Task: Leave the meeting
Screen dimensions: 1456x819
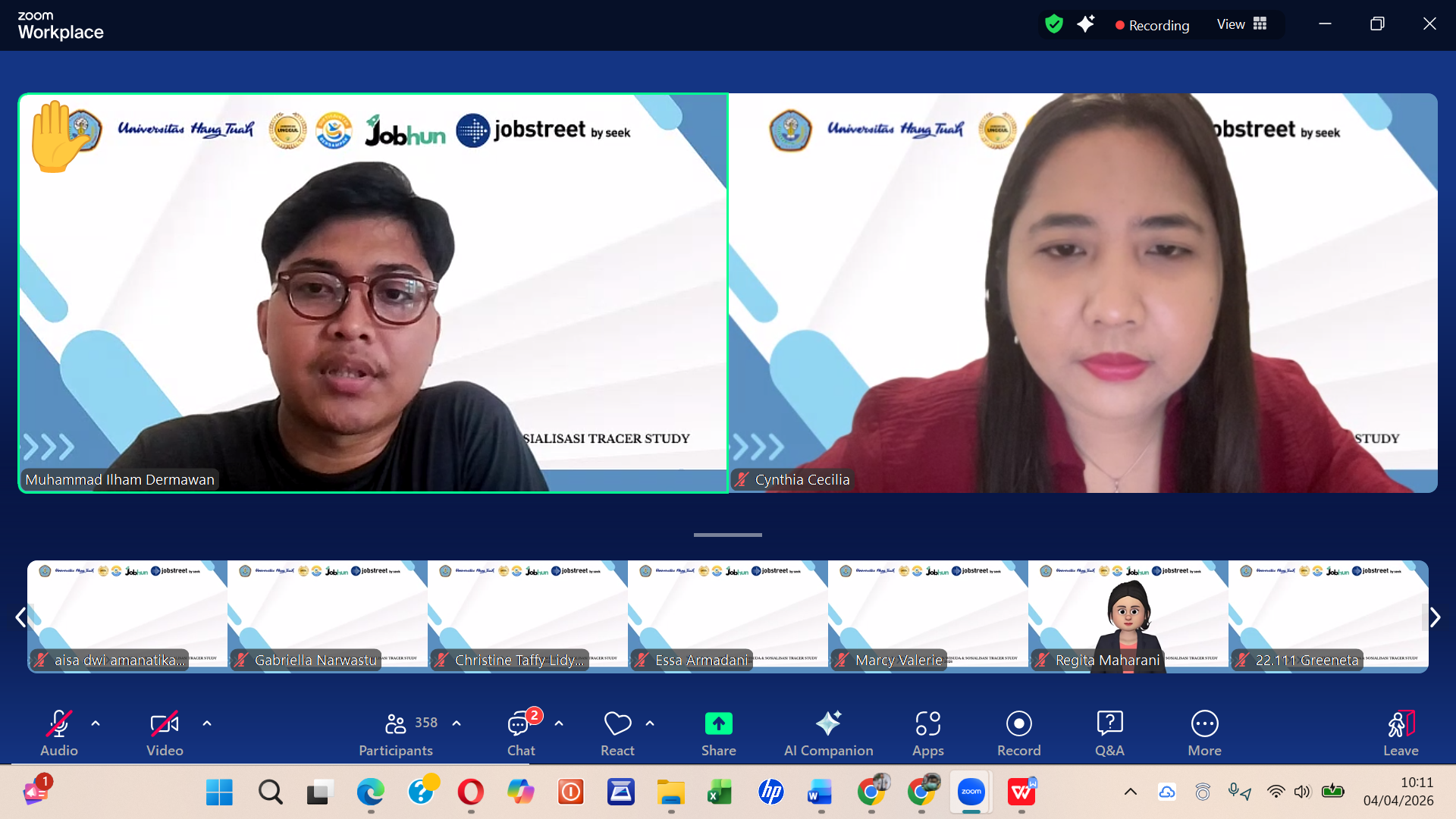Action: (x=1400, y=733)
